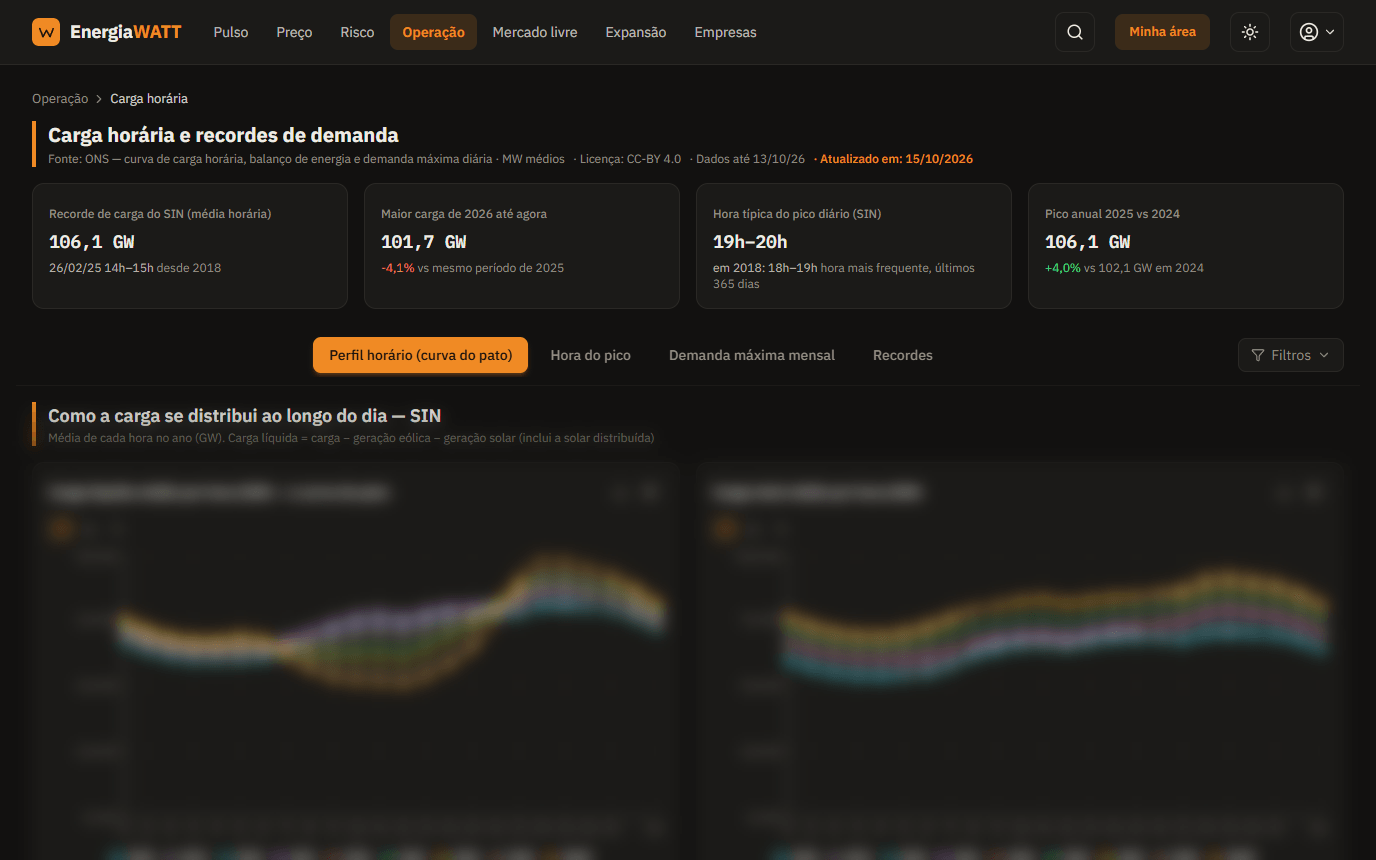
Task: Click the Pico anual 2025 vs 2024 card
Action: (x=1186, y=246)
